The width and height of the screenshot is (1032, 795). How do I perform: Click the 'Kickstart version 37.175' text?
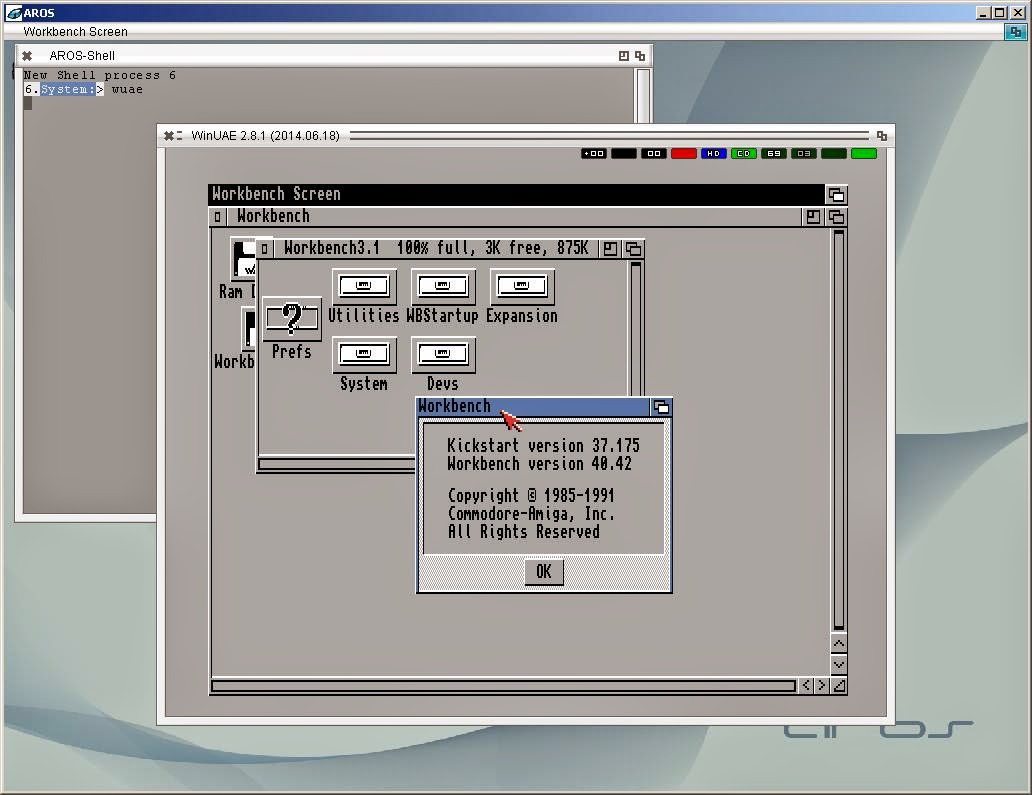tap(544, 446)
